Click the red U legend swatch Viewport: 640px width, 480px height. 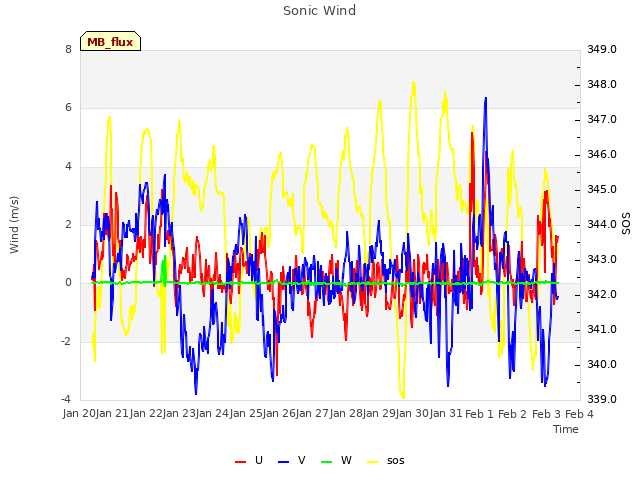coord(240,462)
